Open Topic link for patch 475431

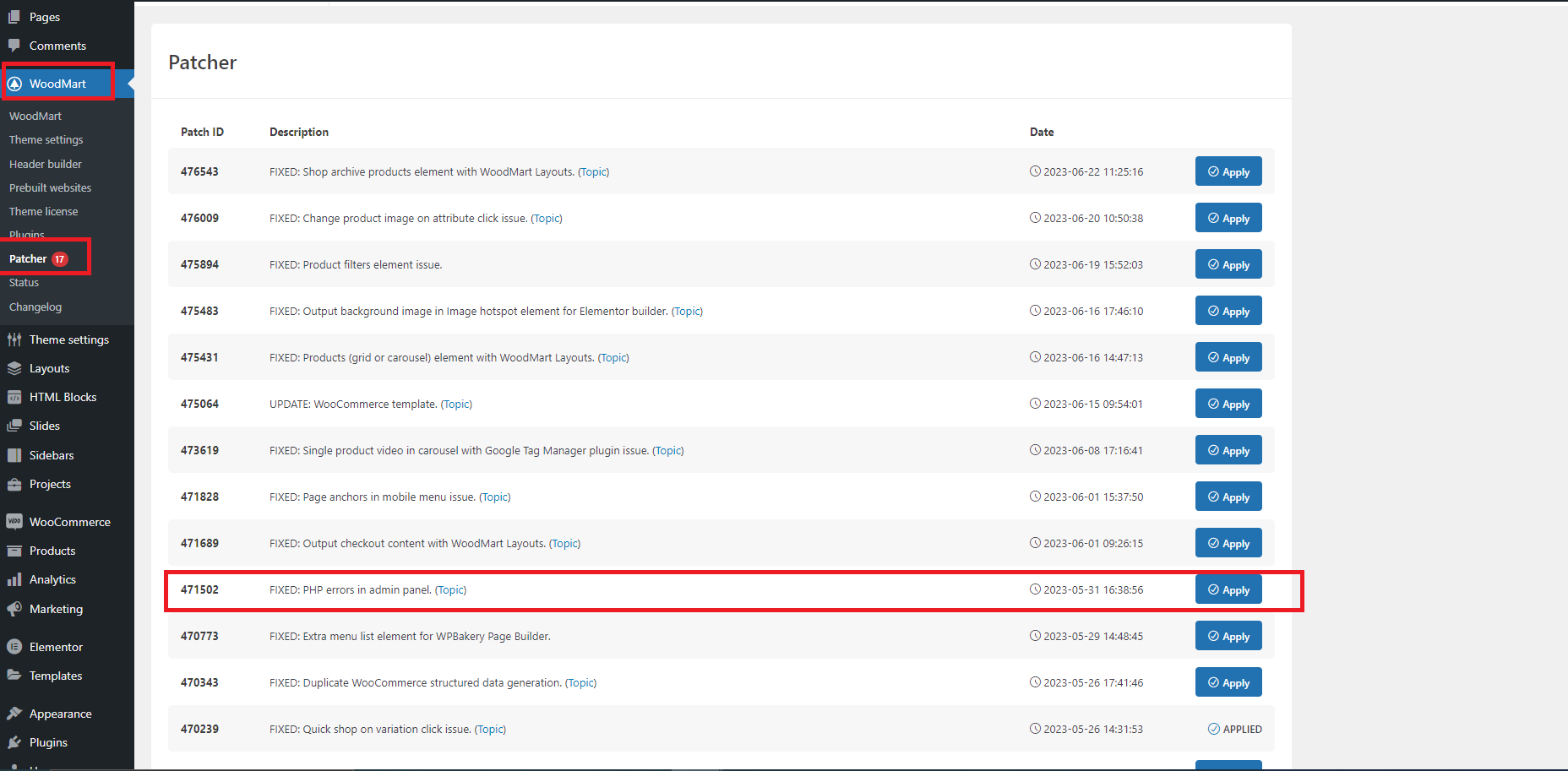(x=613, y=358)
